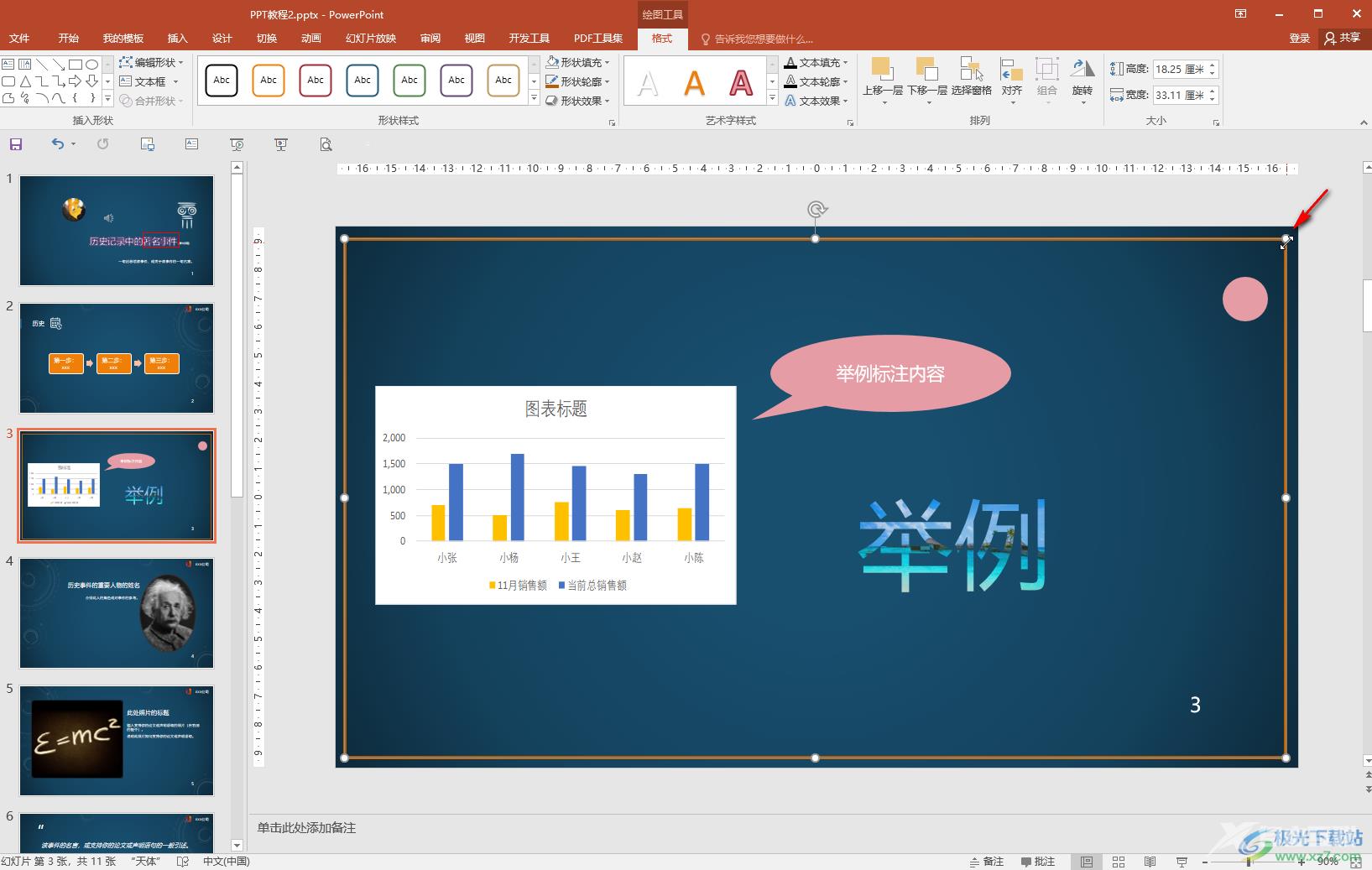
Task: Apply the purple outline Abc shape style
Action: (456, 81)
